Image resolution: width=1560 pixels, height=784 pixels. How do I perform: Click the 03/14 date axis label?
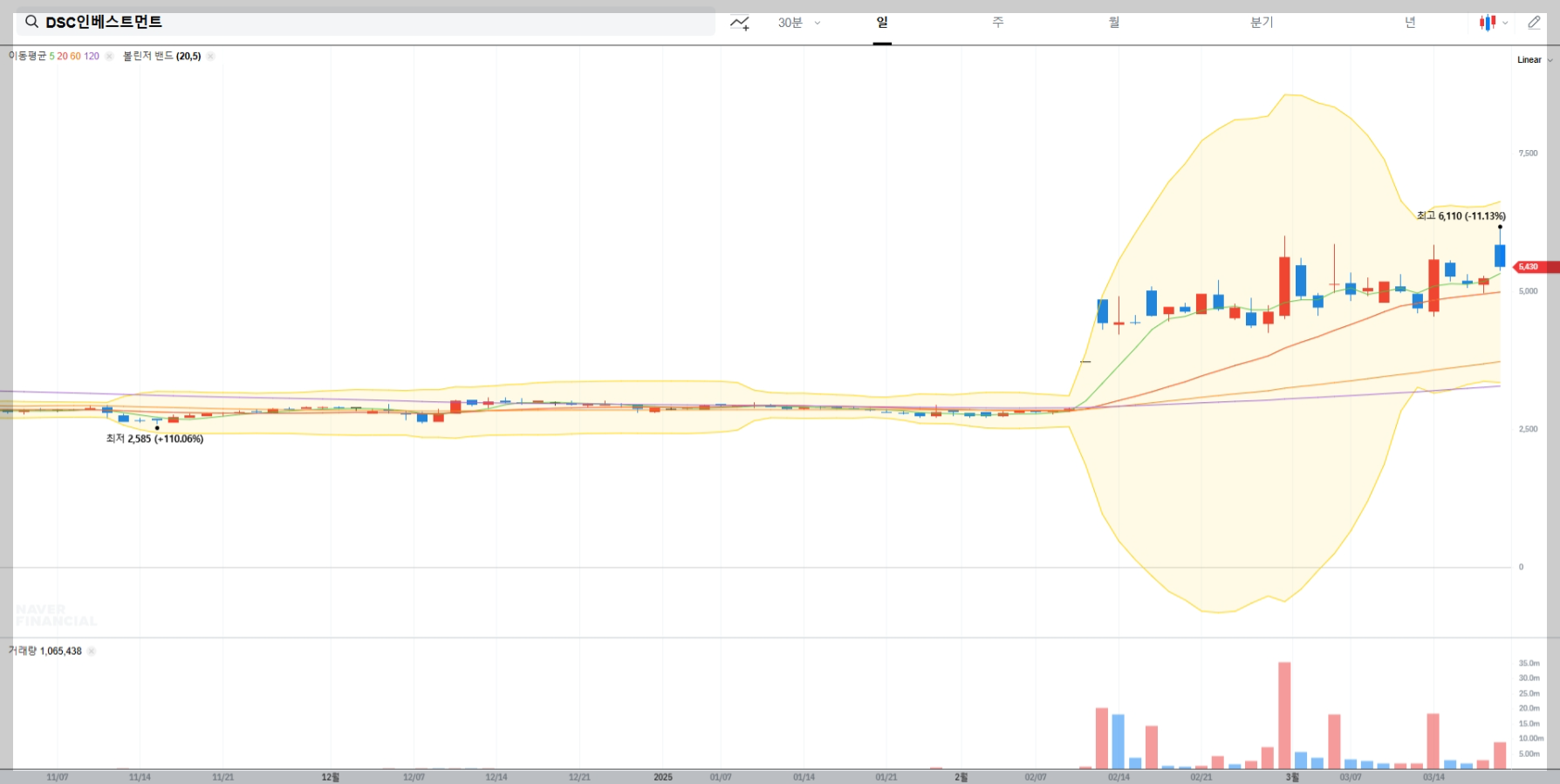click(1433, 777)
